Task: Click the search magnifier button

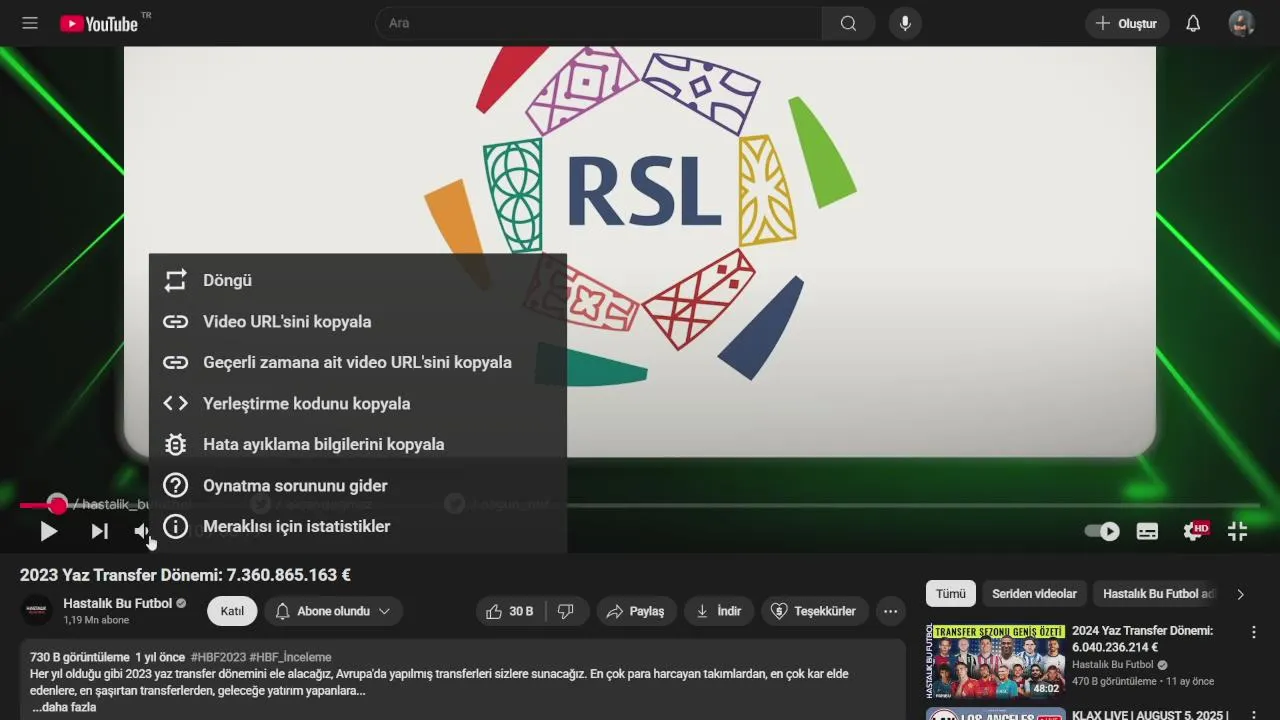Action: click(848, 23)
